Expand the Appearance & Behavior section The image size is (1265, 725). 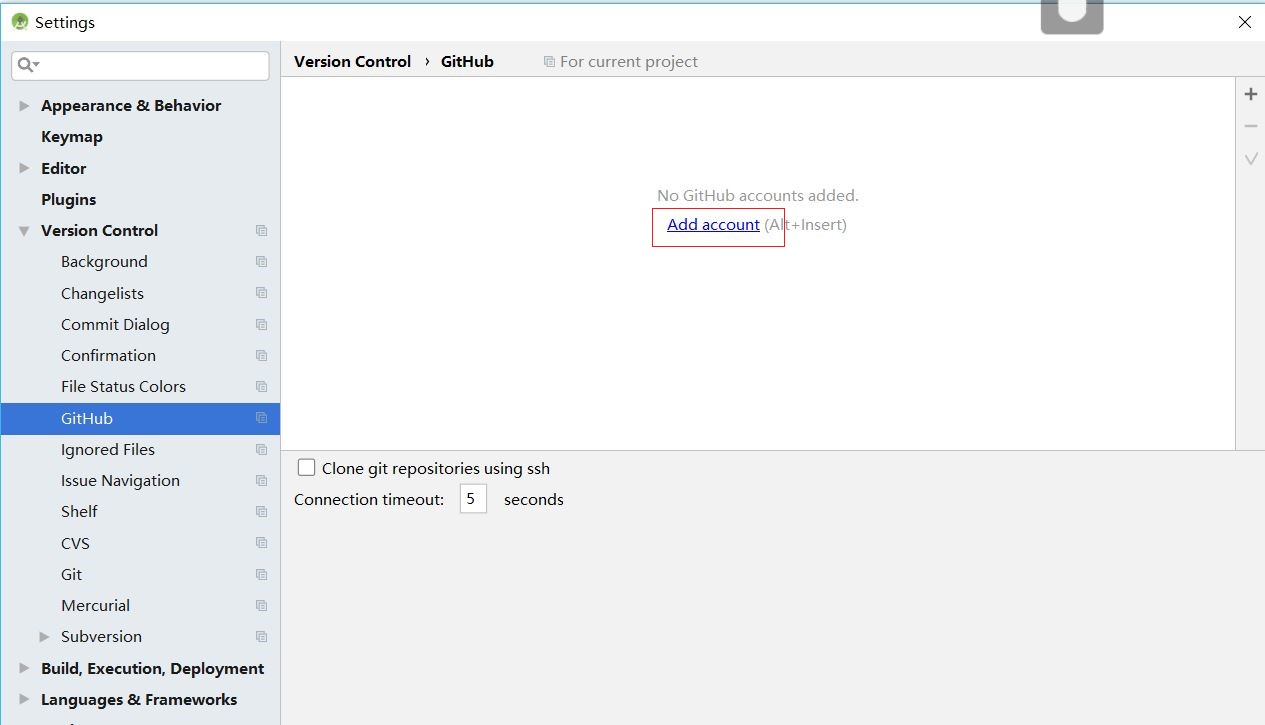point(24,105)
